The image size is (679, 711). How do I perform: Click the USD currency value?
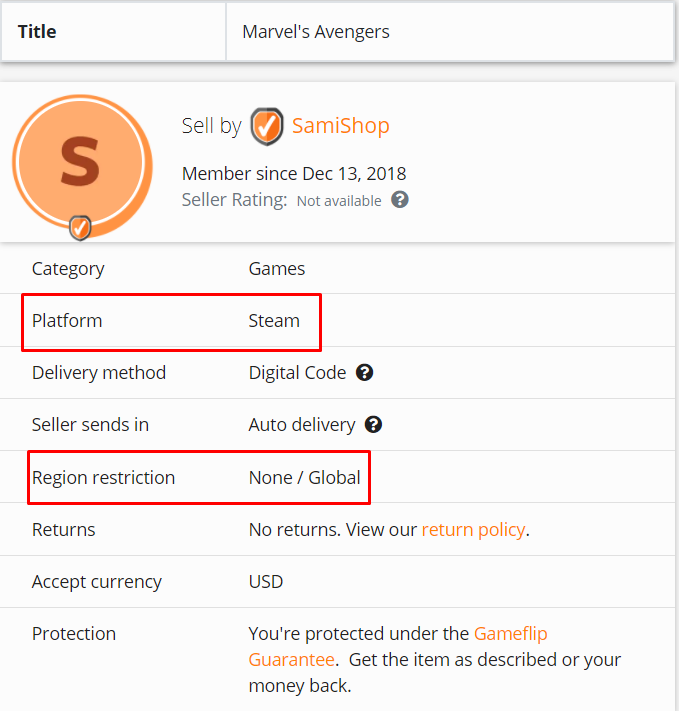tap(266, 582)
